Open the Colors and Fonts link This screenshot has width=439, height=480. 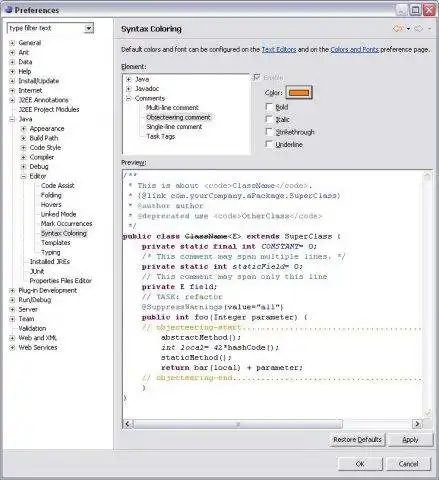pyautogui.click(x=355, y=50)
